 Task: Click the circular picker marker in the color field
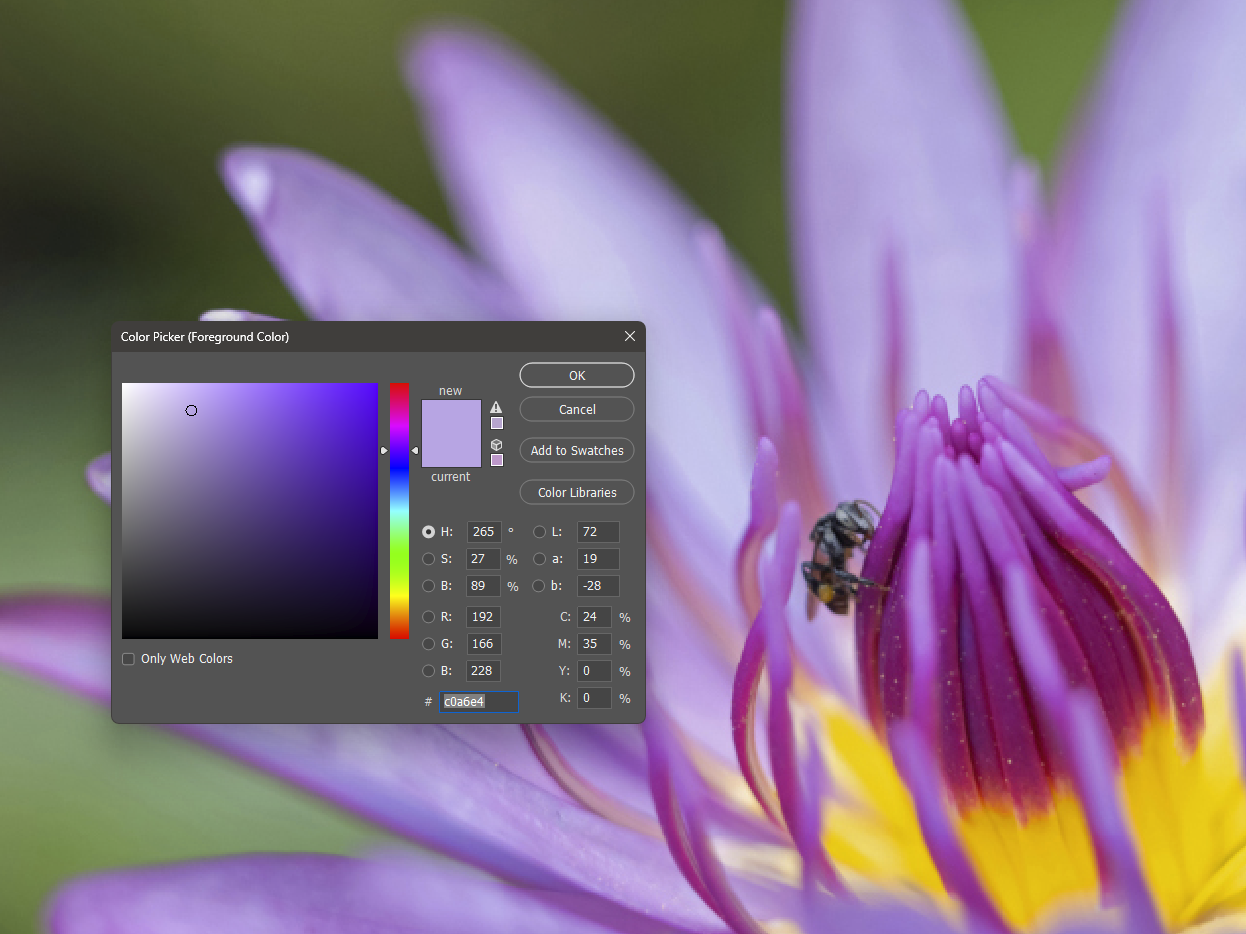(x=192, y=410)
